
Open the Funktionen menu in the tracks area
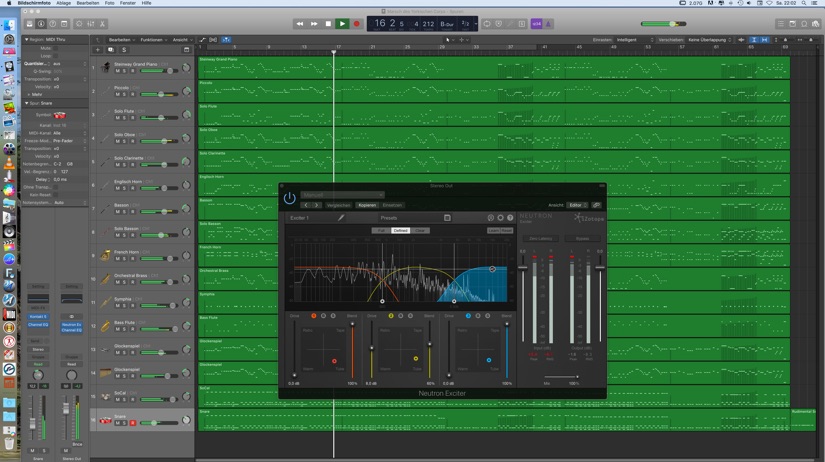click(153, 39)
